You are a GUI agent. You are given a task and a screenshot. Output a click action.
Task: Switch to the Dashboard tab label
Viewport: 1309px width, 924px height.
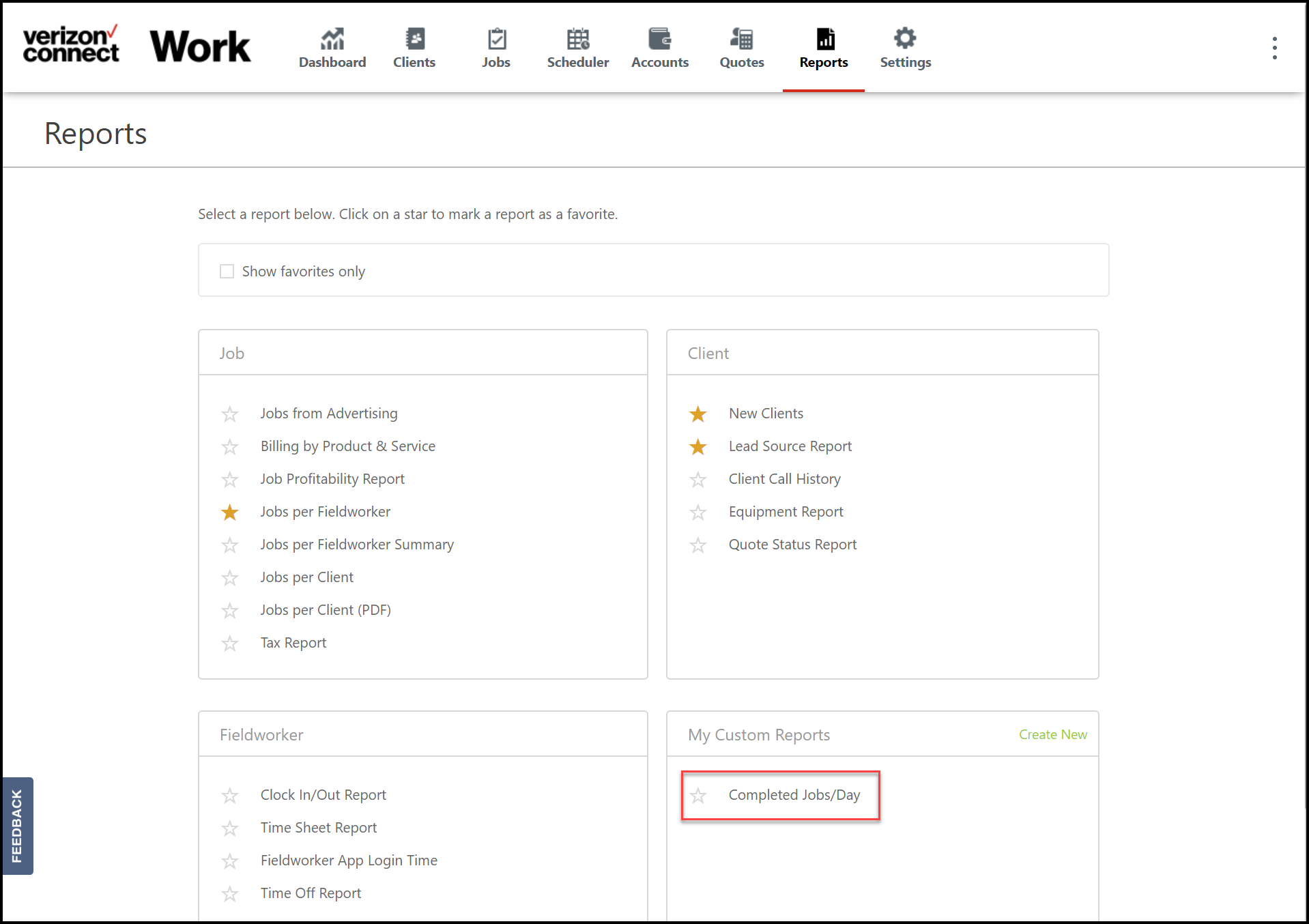tap(332, 62)
